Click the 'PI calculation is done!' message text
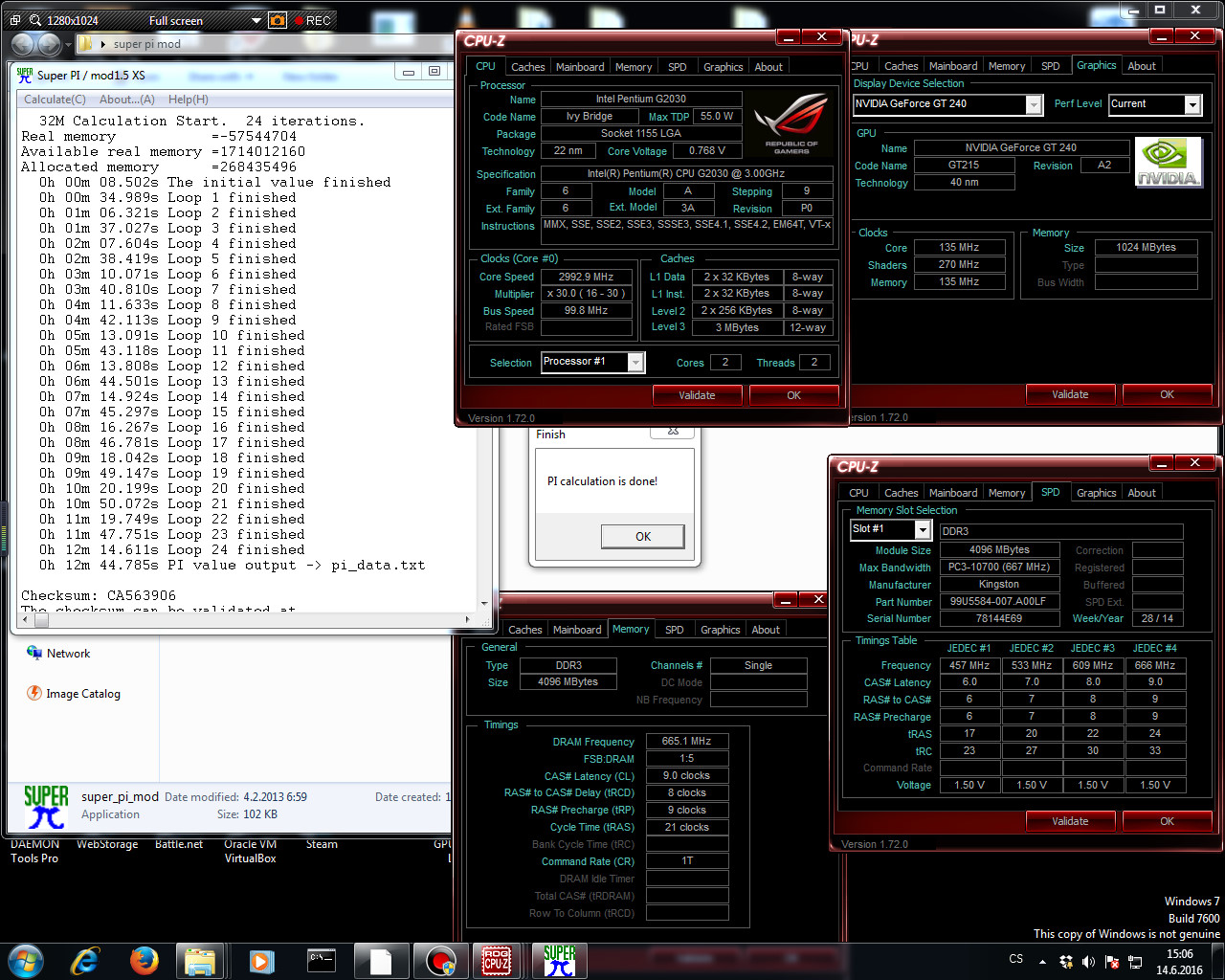This screenshot has height=980, width=1225. click(x=602, y=481)
